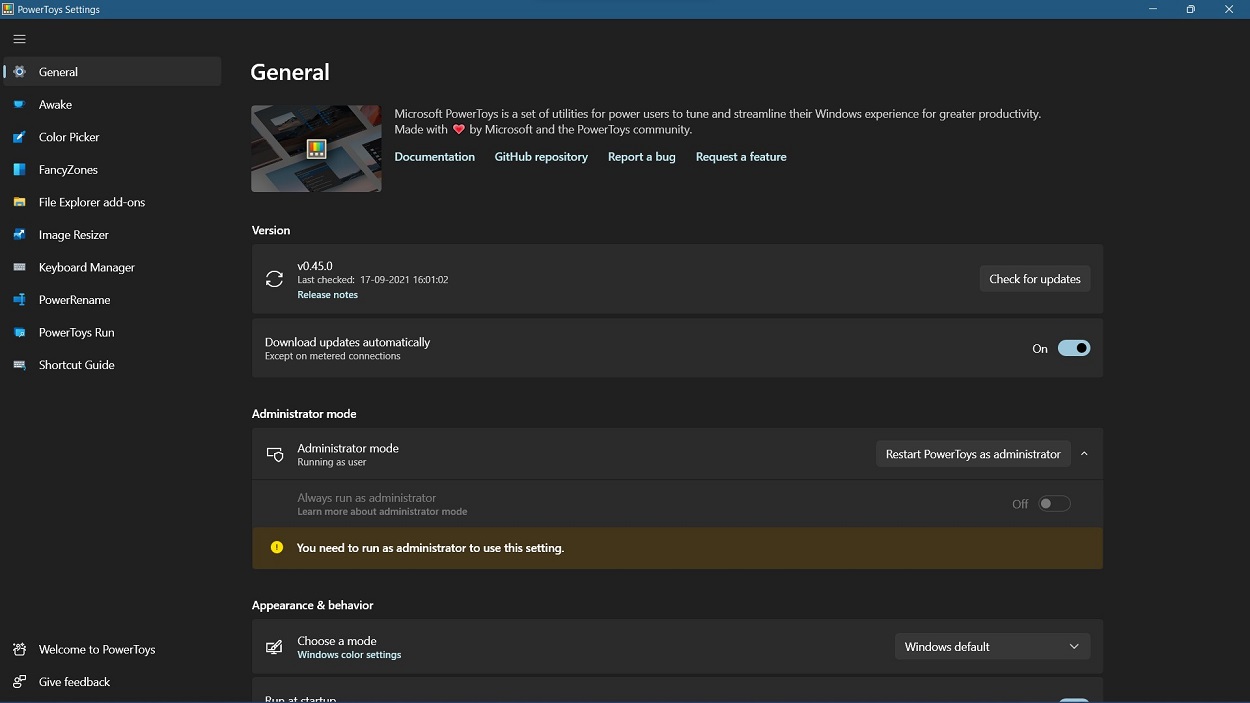Click the Administrator mode section heading
Image resolution: width=1250 pixels, height=703 pixels.
pos(304,413)
